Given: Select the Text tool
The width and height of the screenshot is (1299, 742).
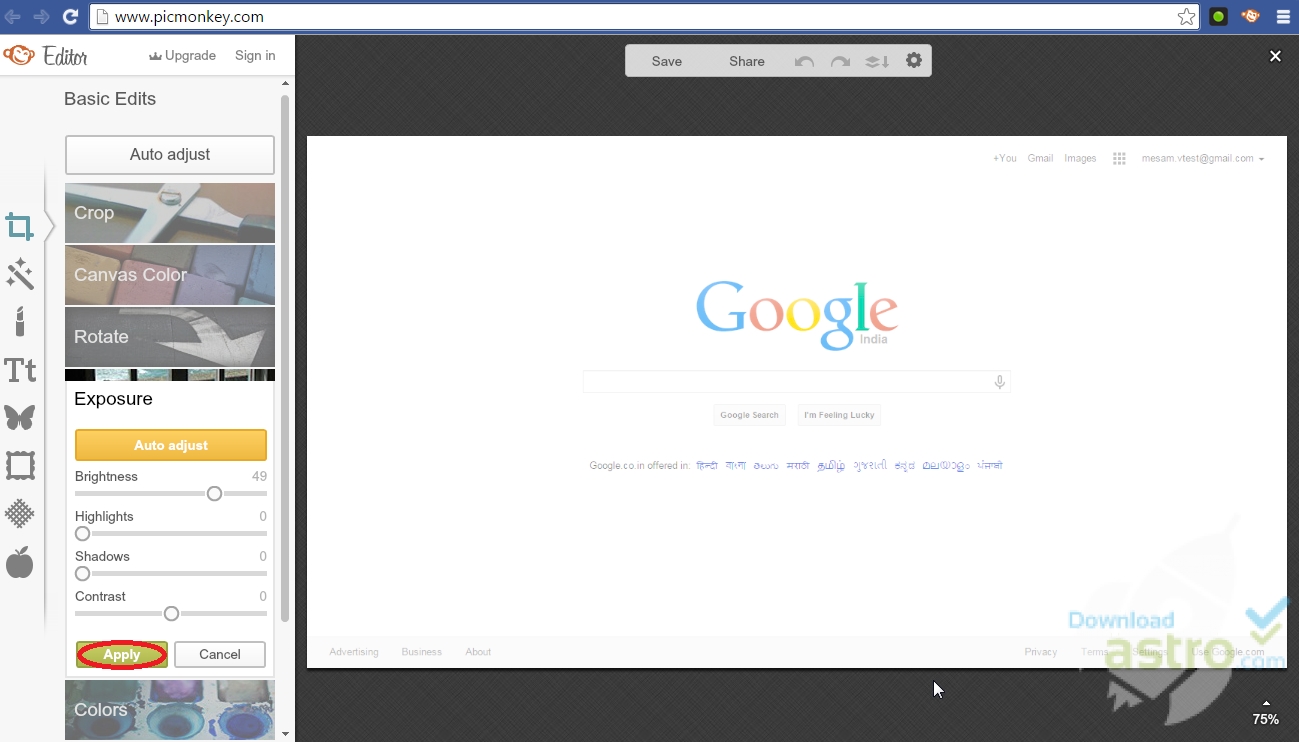Looking at the screenshot, I should [20, 370].
